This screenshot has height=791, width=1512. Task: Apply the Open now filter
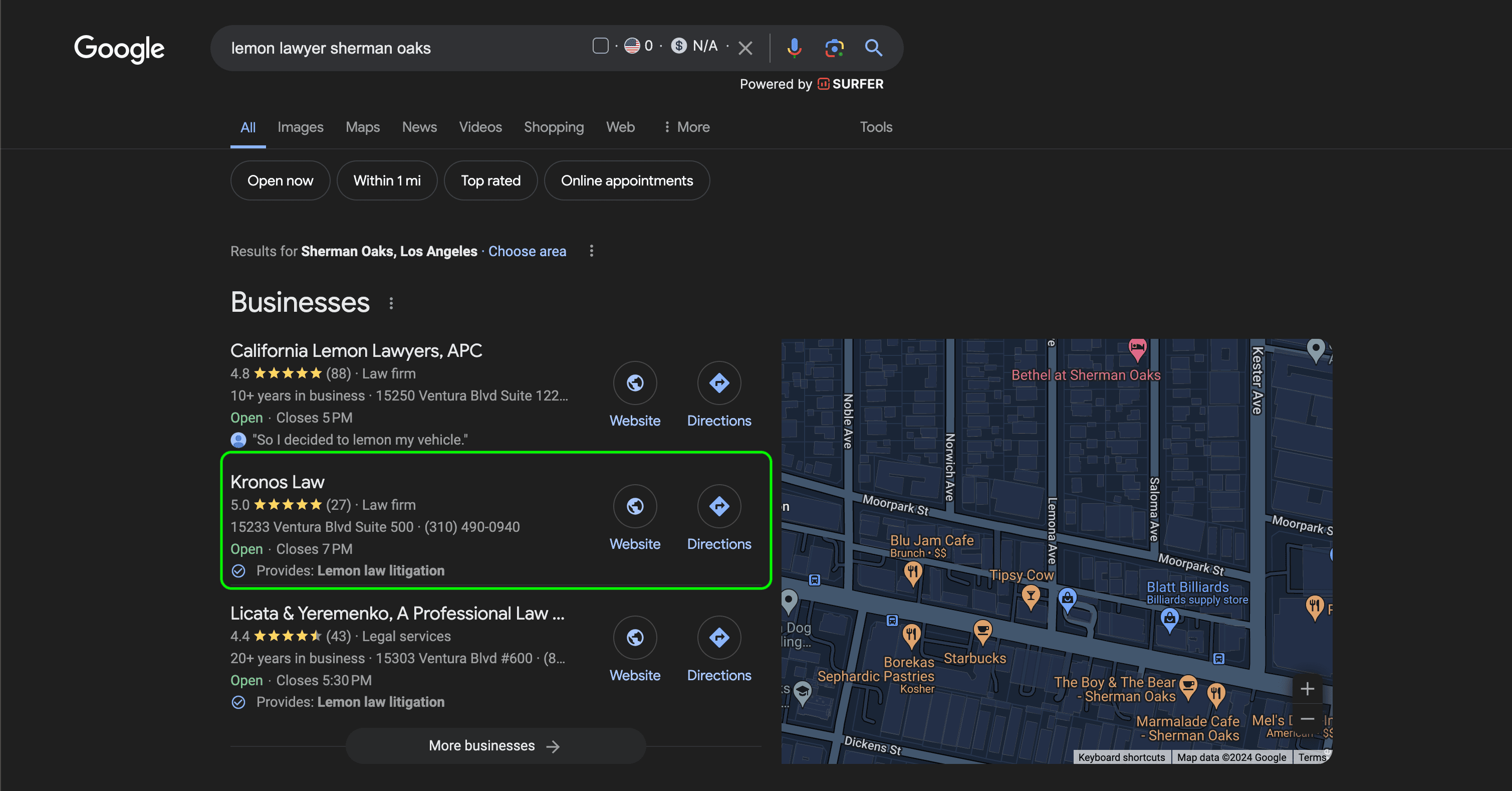pyautogui.click(x=280, y=180)
